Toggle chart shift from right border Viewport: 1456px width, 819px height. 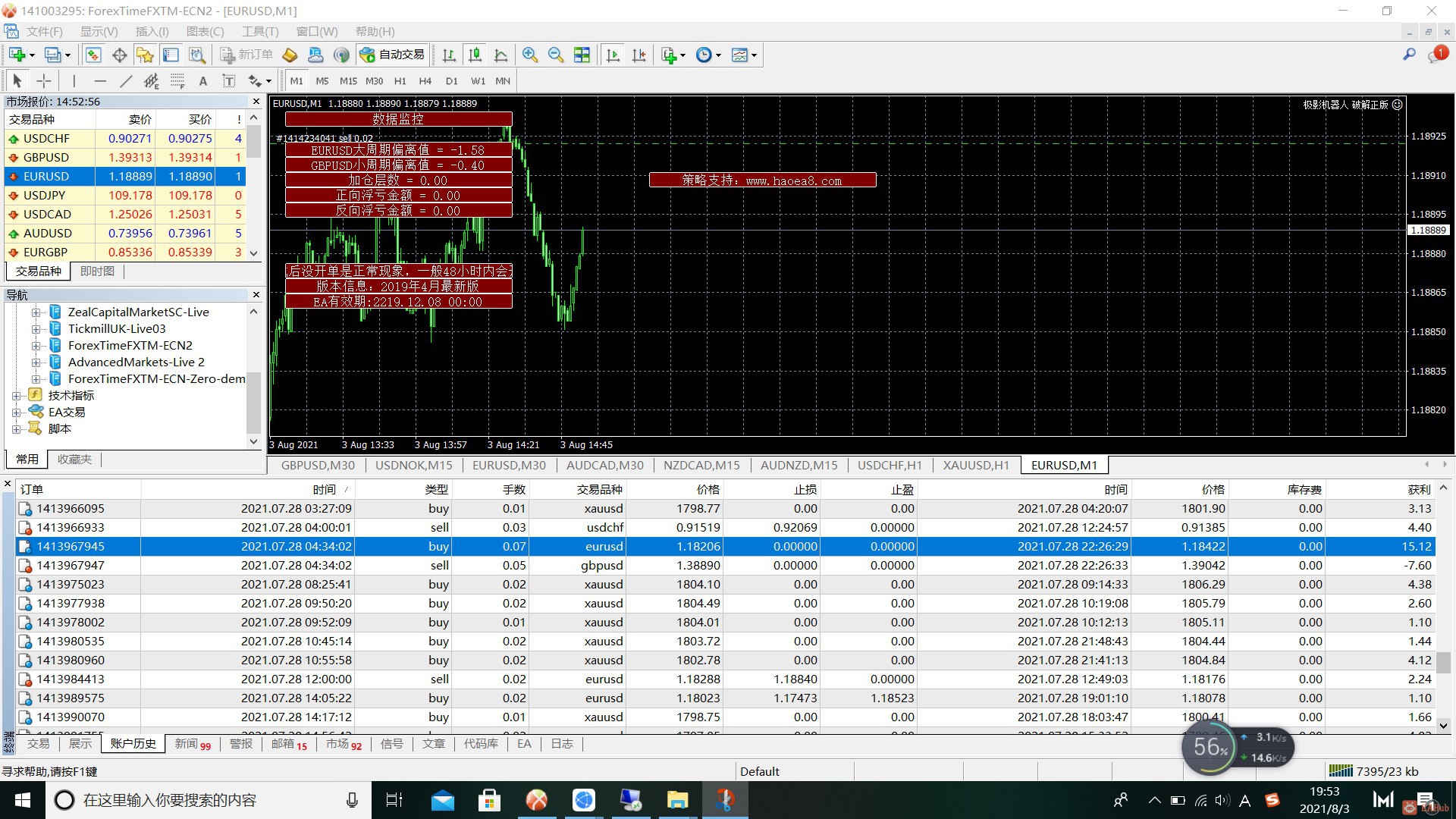coord(639,55)
